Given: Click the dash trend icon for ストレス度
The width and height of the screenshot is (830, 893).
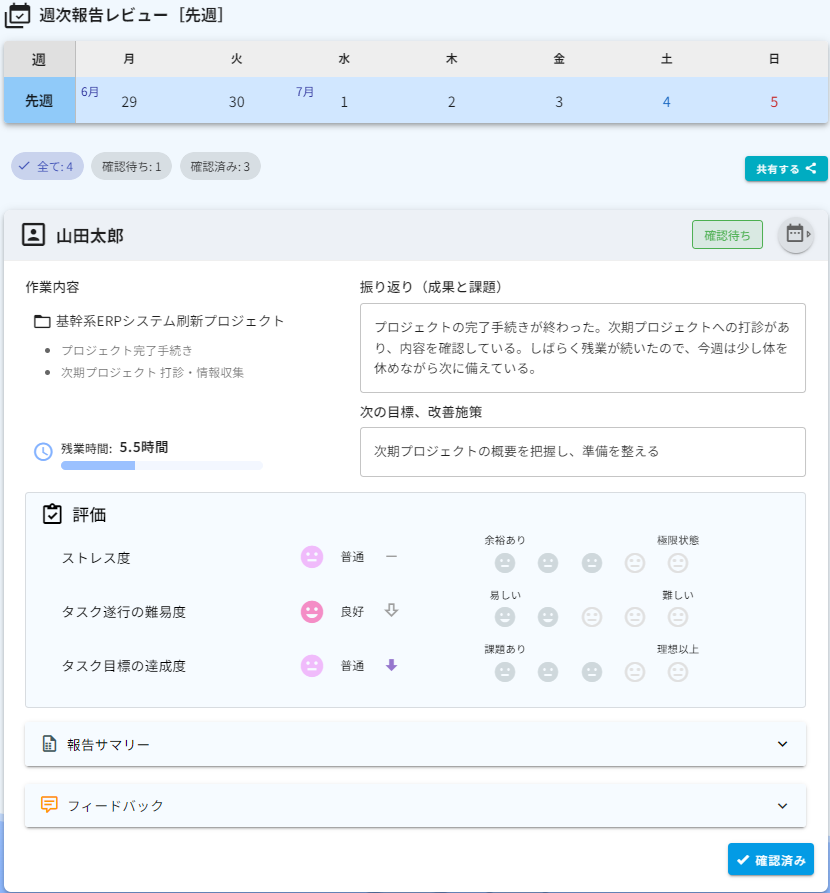Looking at the screenshot, I should coord(391,556).
